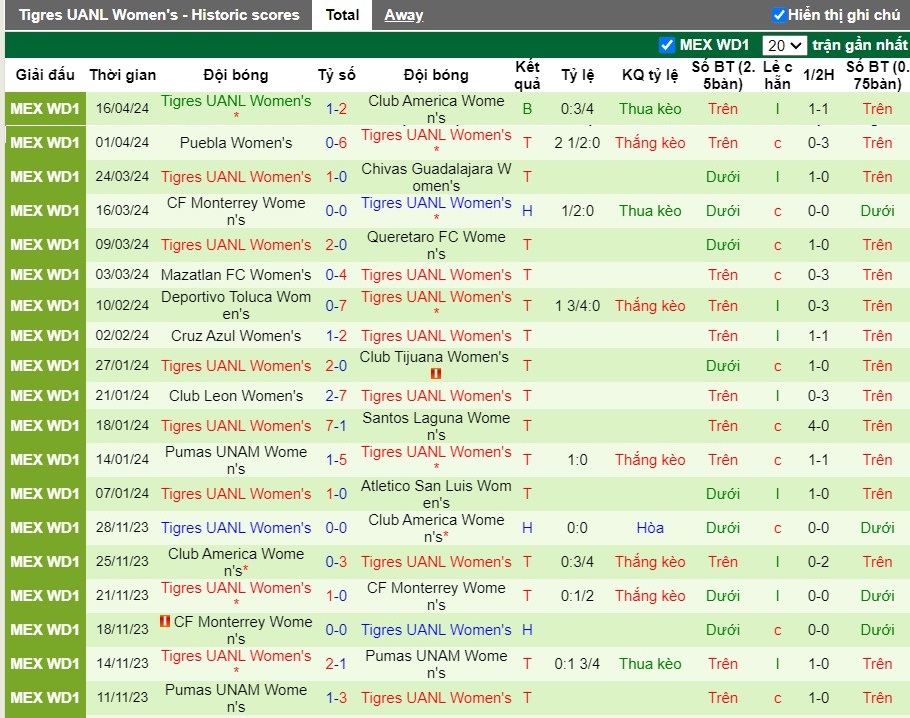Click the date 24/03/24
This screenshot has height=718, width=910.
click(x=122, y=176)
